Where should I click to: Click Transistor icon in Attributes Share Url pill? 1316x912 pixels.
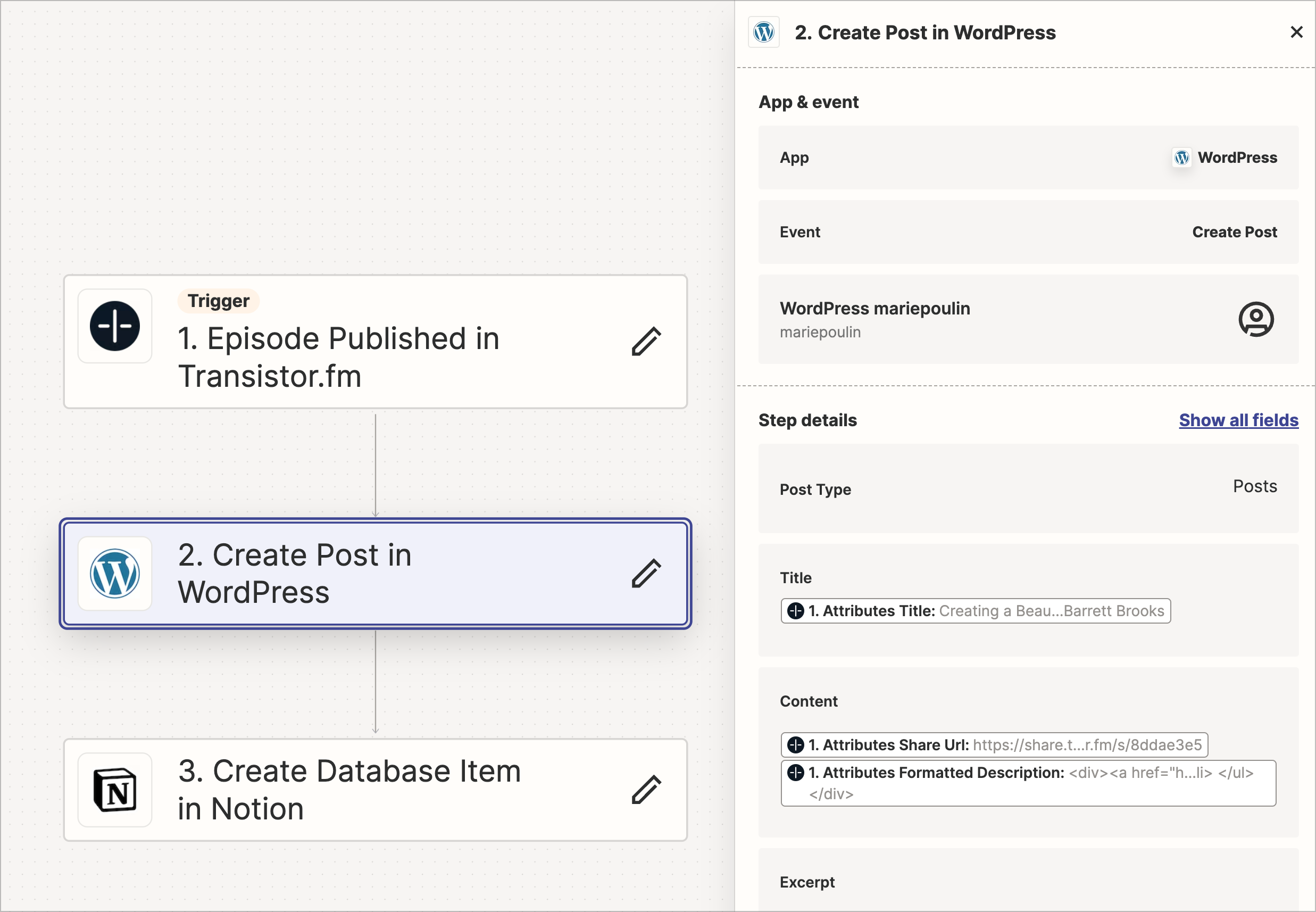tap(796, 745)
